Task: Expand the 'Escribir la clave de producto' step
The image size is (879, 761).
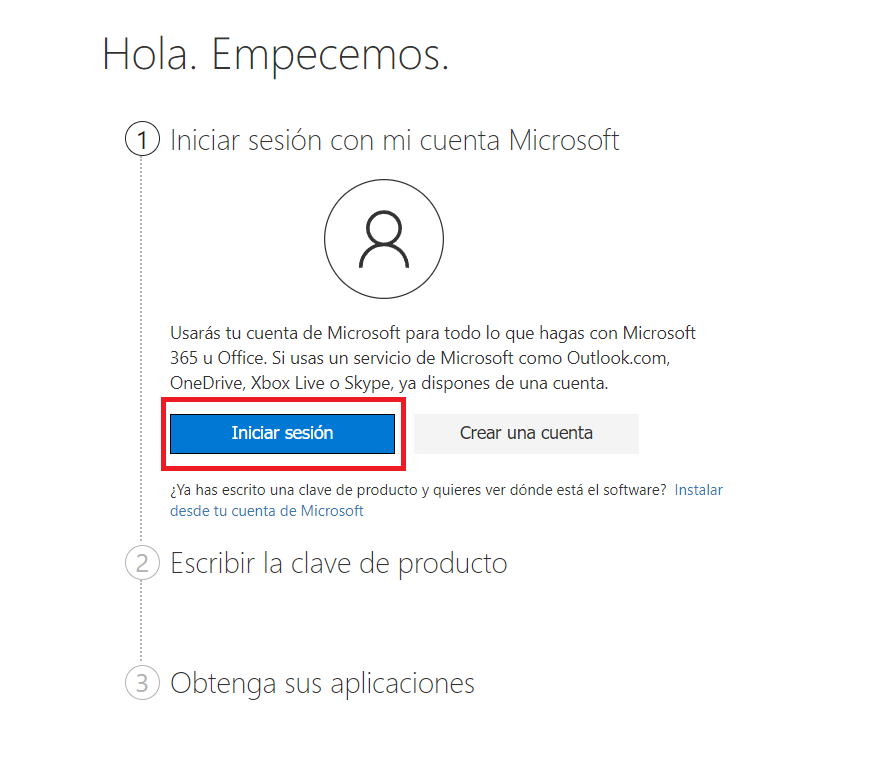Action: coord(339,563)
